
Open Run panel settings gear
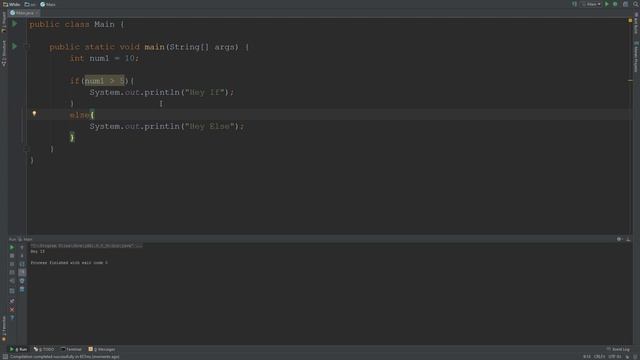619,239
